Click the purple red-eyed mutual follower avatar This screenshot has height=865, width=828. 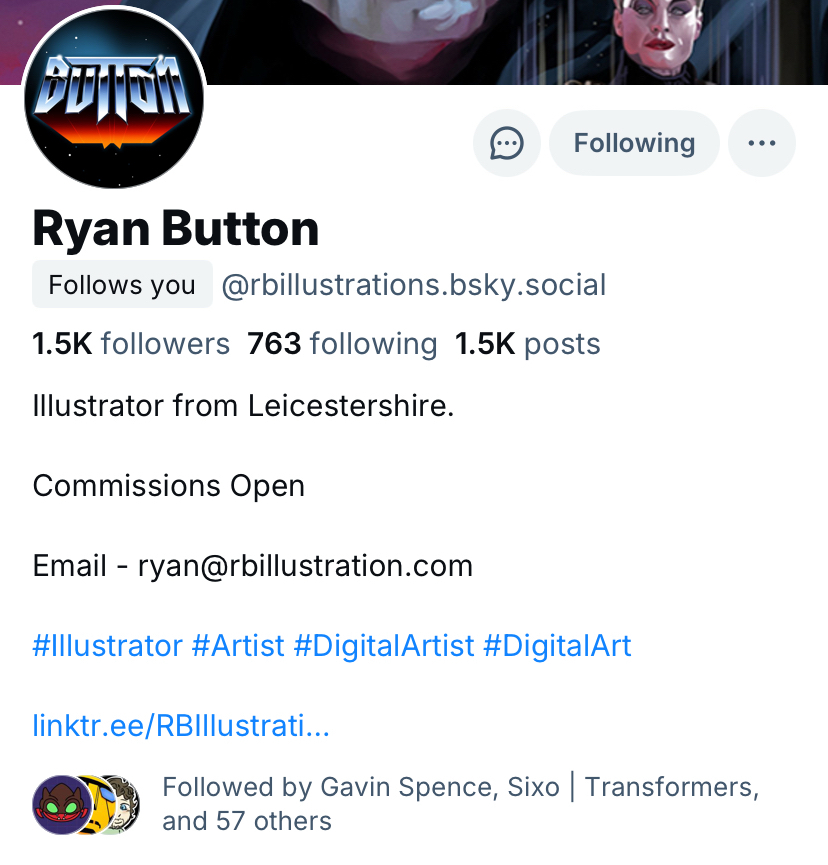(57, 803)
